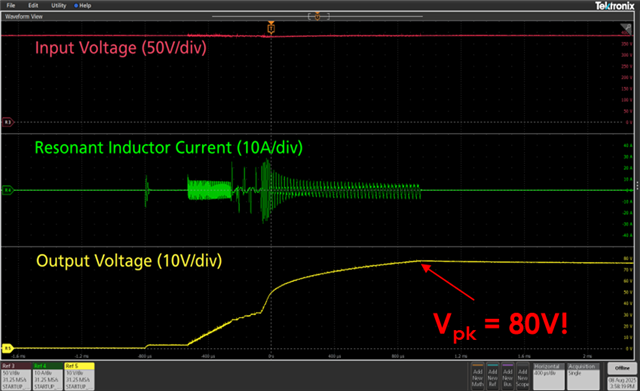This screenshot has height=391, width=640.
Task: Click the R4 green waveform handle
Action: point(7,190)
